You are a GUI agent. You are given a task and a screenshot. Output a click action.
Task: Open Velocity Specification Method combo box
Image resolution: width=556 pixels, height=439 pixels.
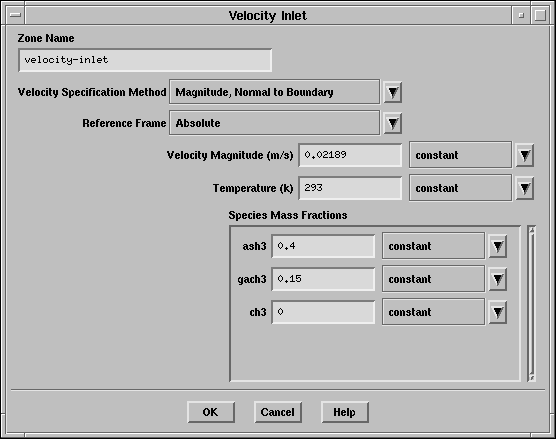[274, 92]
